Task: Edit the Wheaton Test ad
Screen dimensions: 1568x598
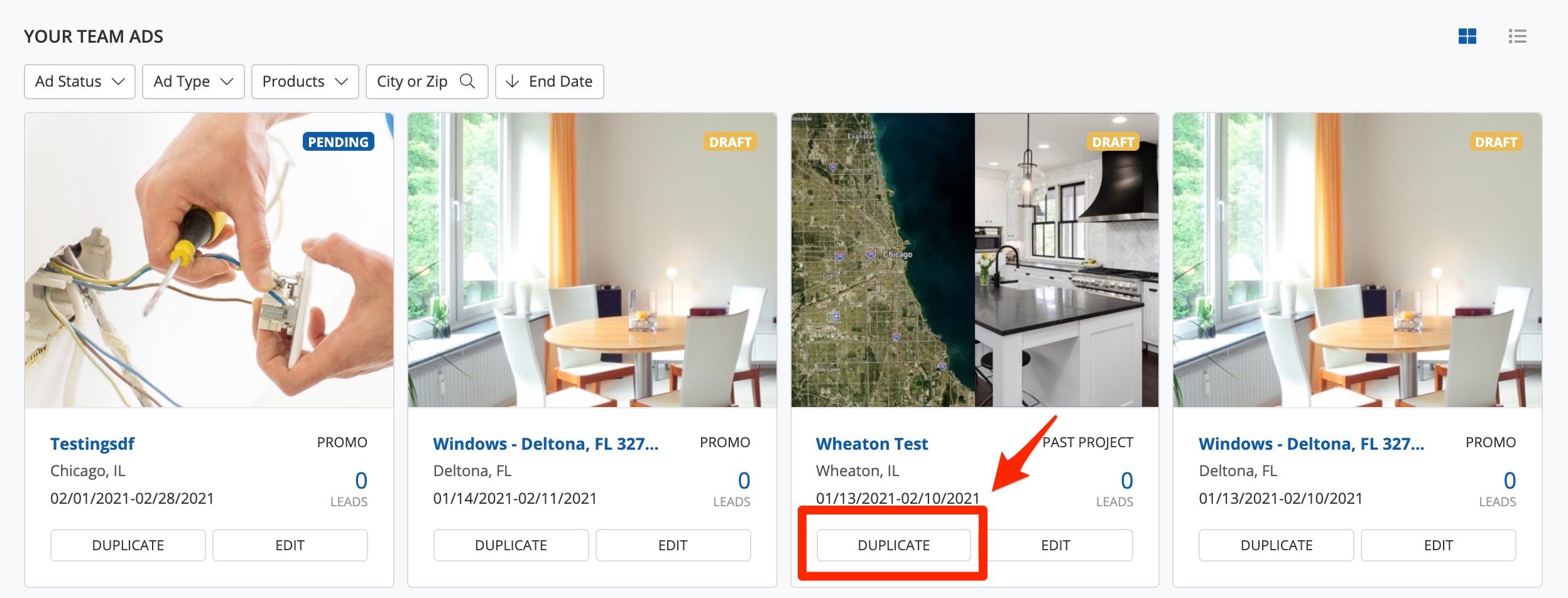Action: coord(1055,545)
